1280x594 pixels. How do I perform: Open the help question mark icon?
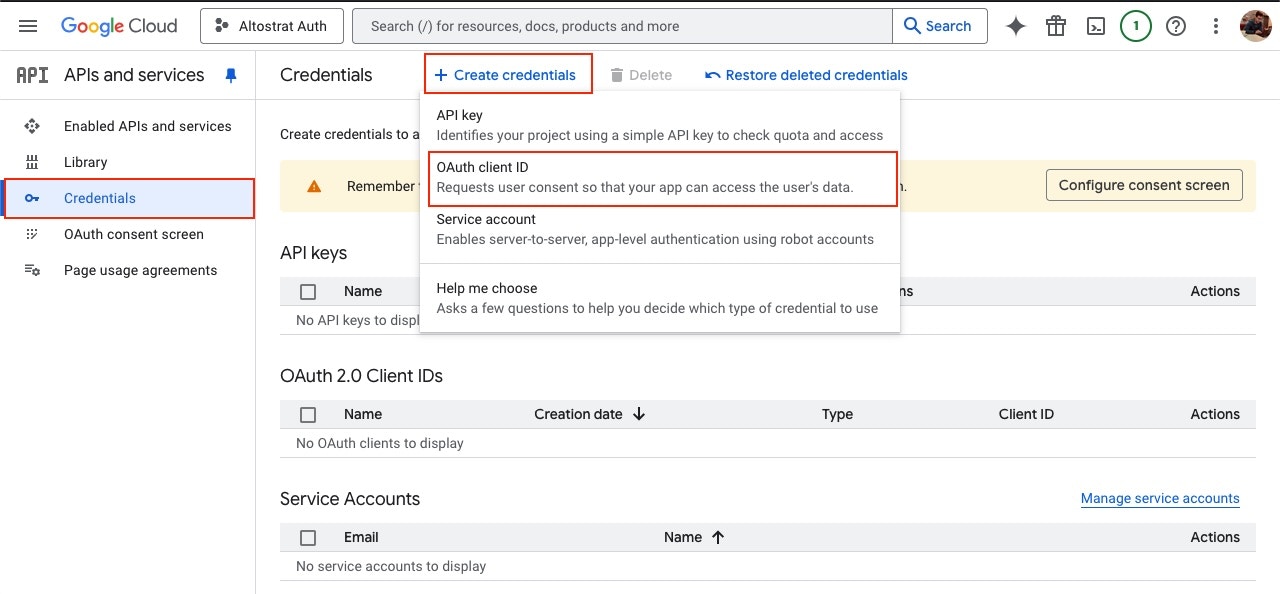(x=1176, y=26)
